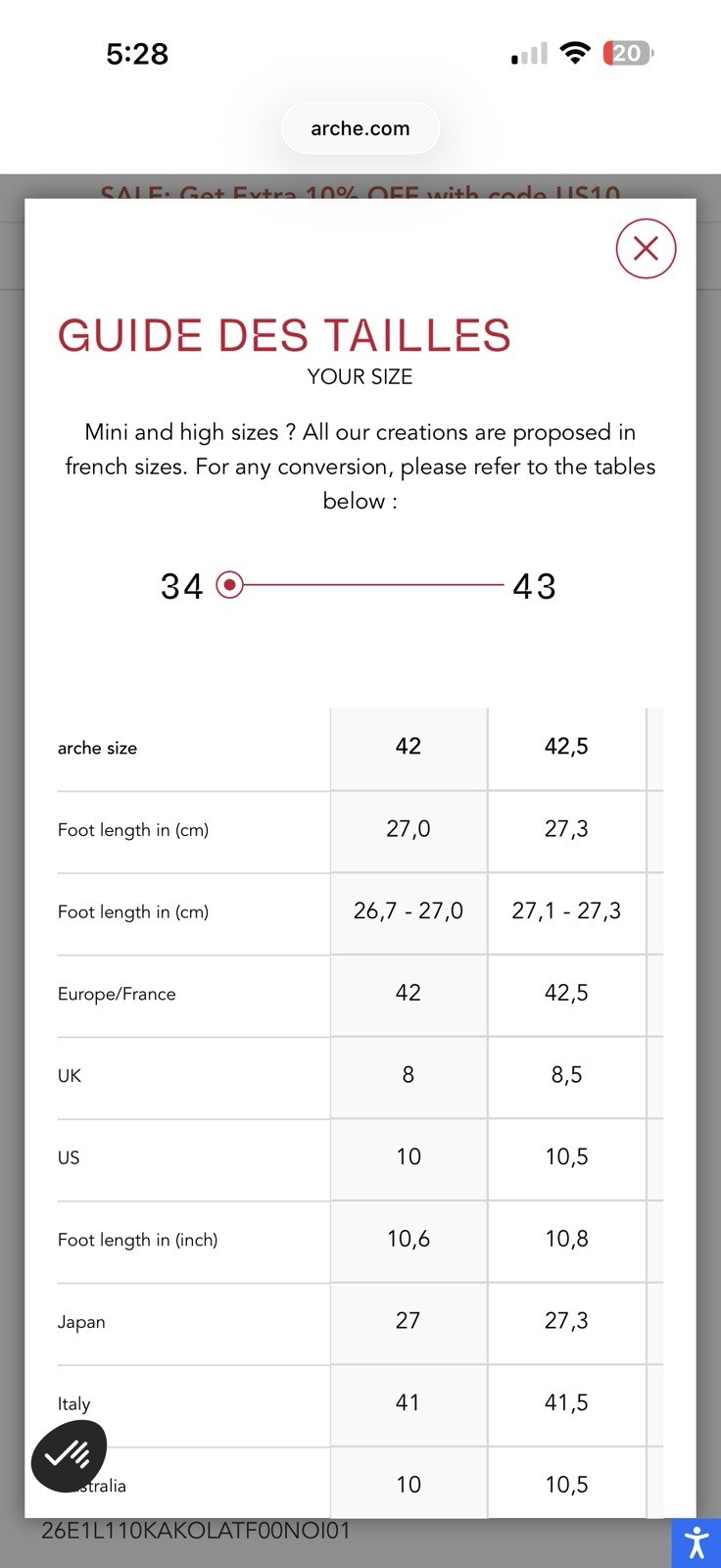The height and width of the screenshot is (1568, 721).
Task: Select the arche size 42 column header
Action: 409,747
